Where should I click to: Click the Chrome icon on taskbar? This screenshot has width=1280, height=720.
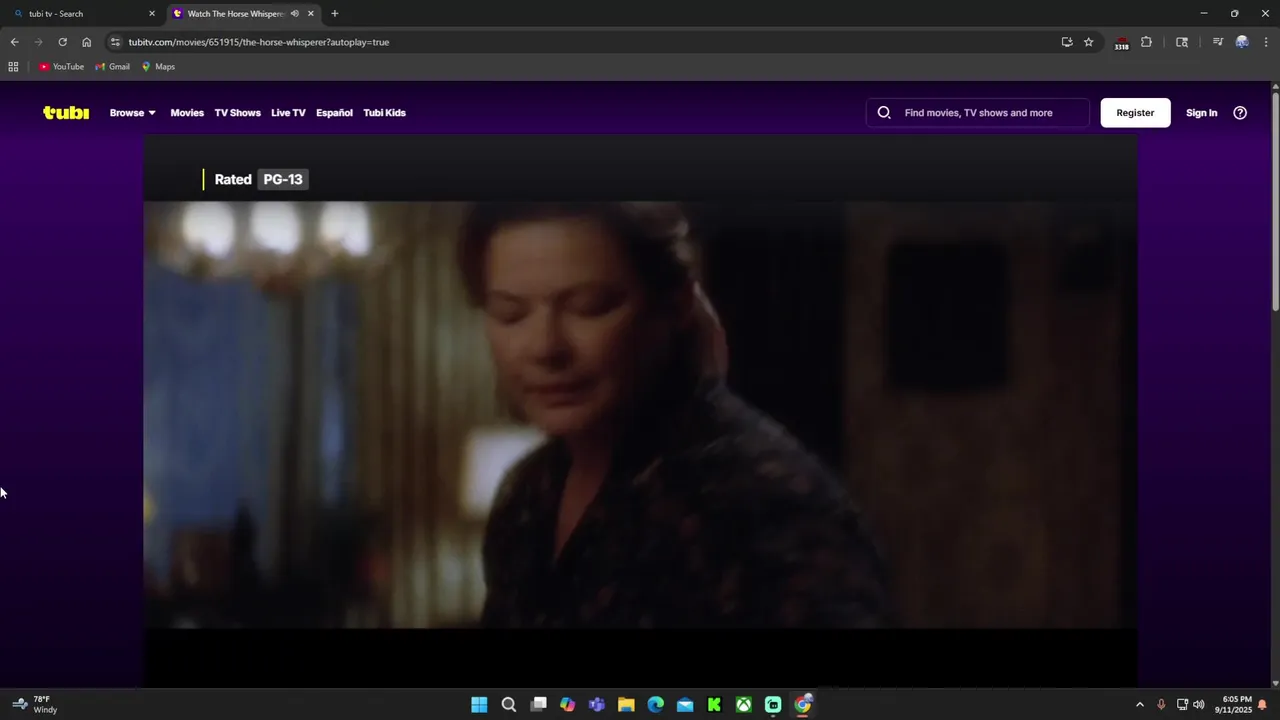[x=803, y=705]
